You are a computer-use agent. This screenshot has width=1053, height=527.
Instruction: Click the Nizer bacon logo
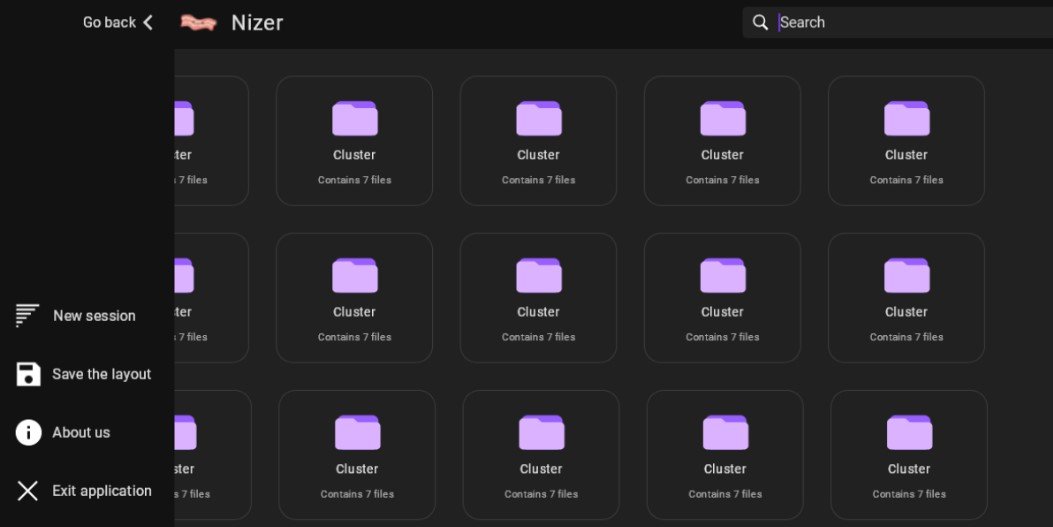tap(198, 22)
